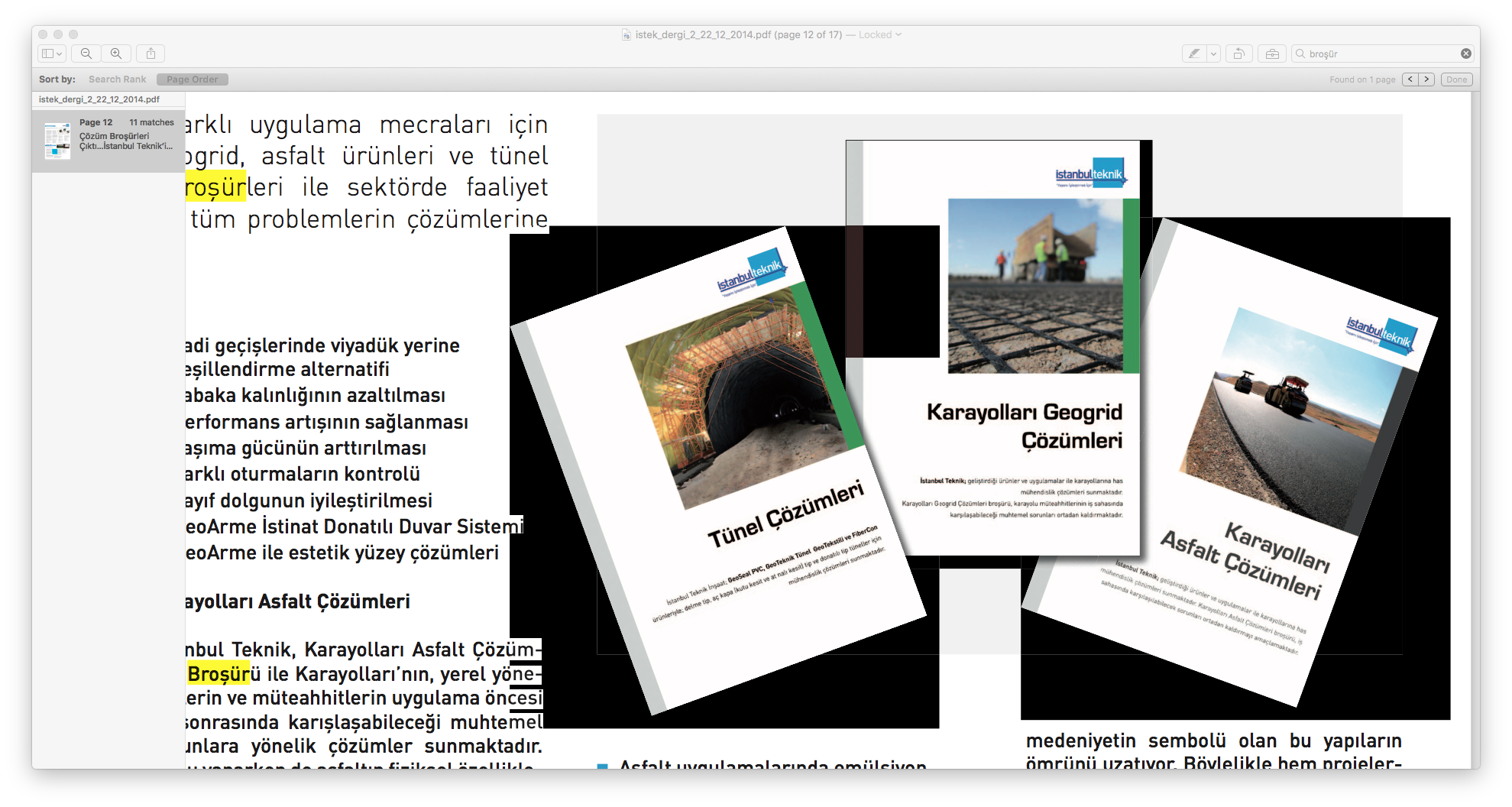1512x807 pixels.
Task: Open the Share menu in the toolbar
Action: pos(151,53)
